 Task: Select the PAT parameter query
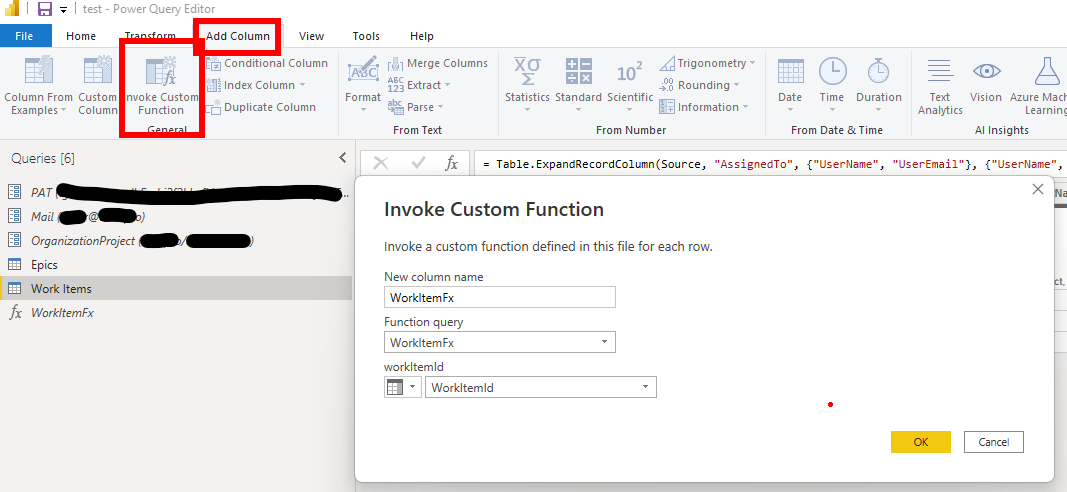pos(176,193)
